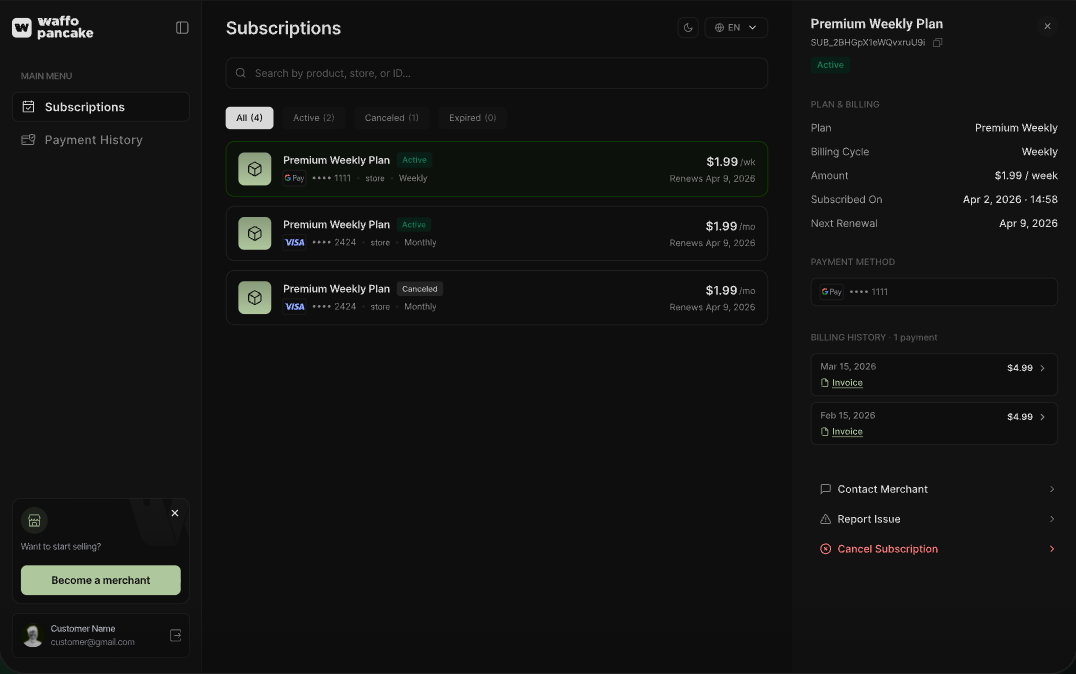Open the active monthly Visa subscription card
The image size is (1076, 674).
[x=496, y=233]
